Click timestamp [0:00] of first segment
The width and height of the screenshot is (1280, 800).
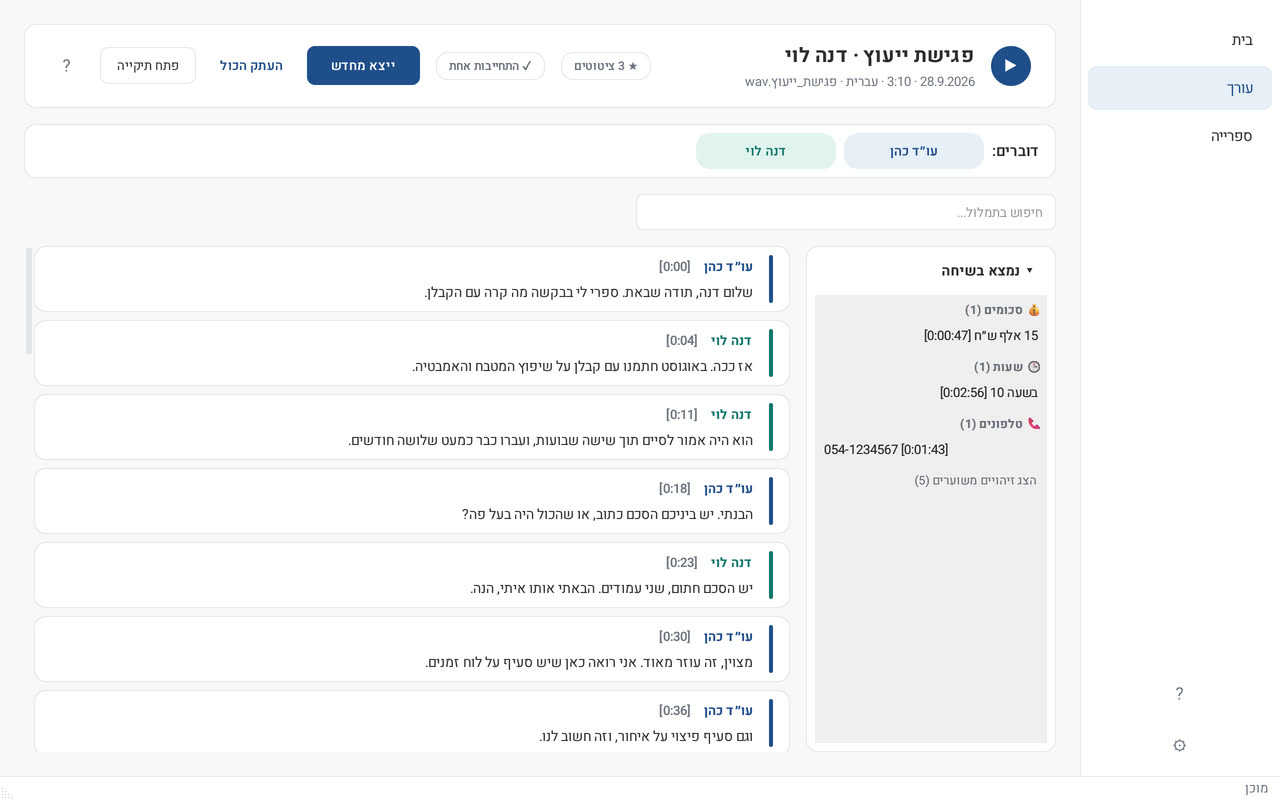tap(674, 267)
